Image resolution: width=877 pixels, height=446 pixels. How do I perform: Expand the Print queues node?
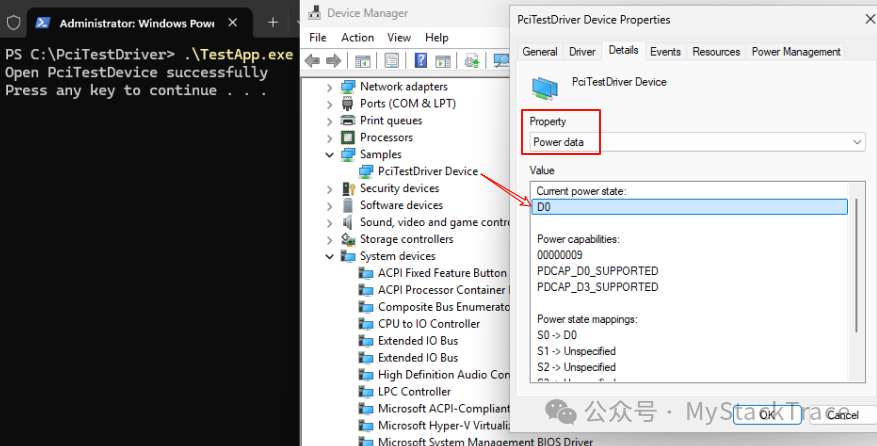click(329, 121)
